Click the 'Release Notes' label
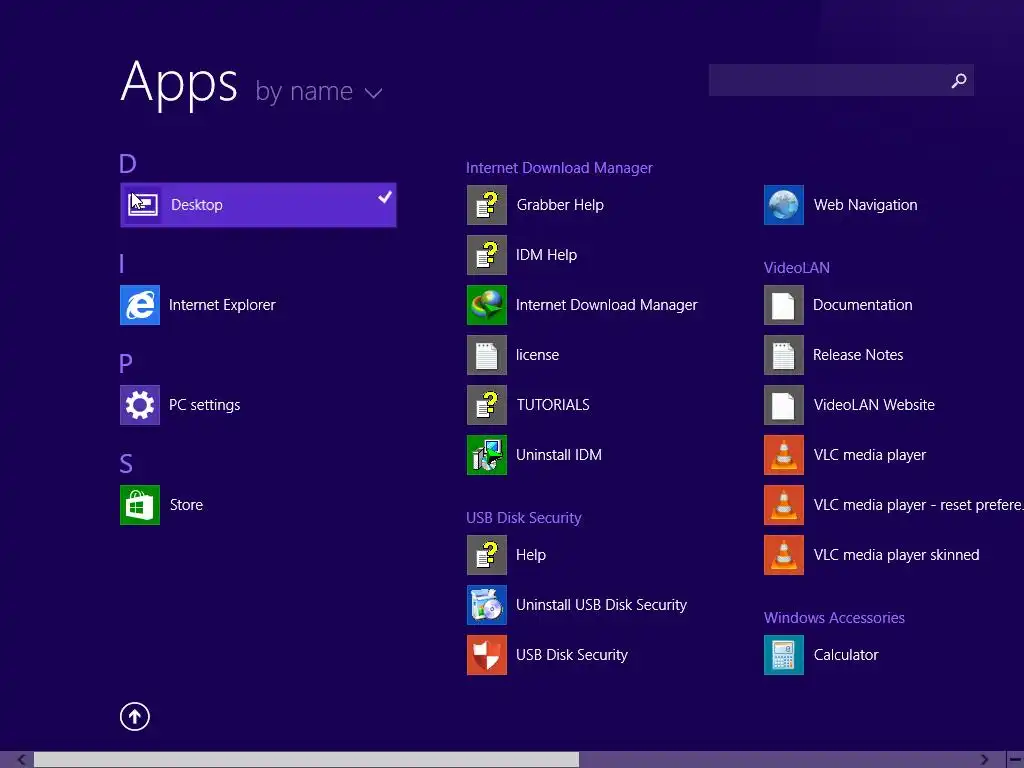Screen dimensions: 1024x768 (858, 355)
